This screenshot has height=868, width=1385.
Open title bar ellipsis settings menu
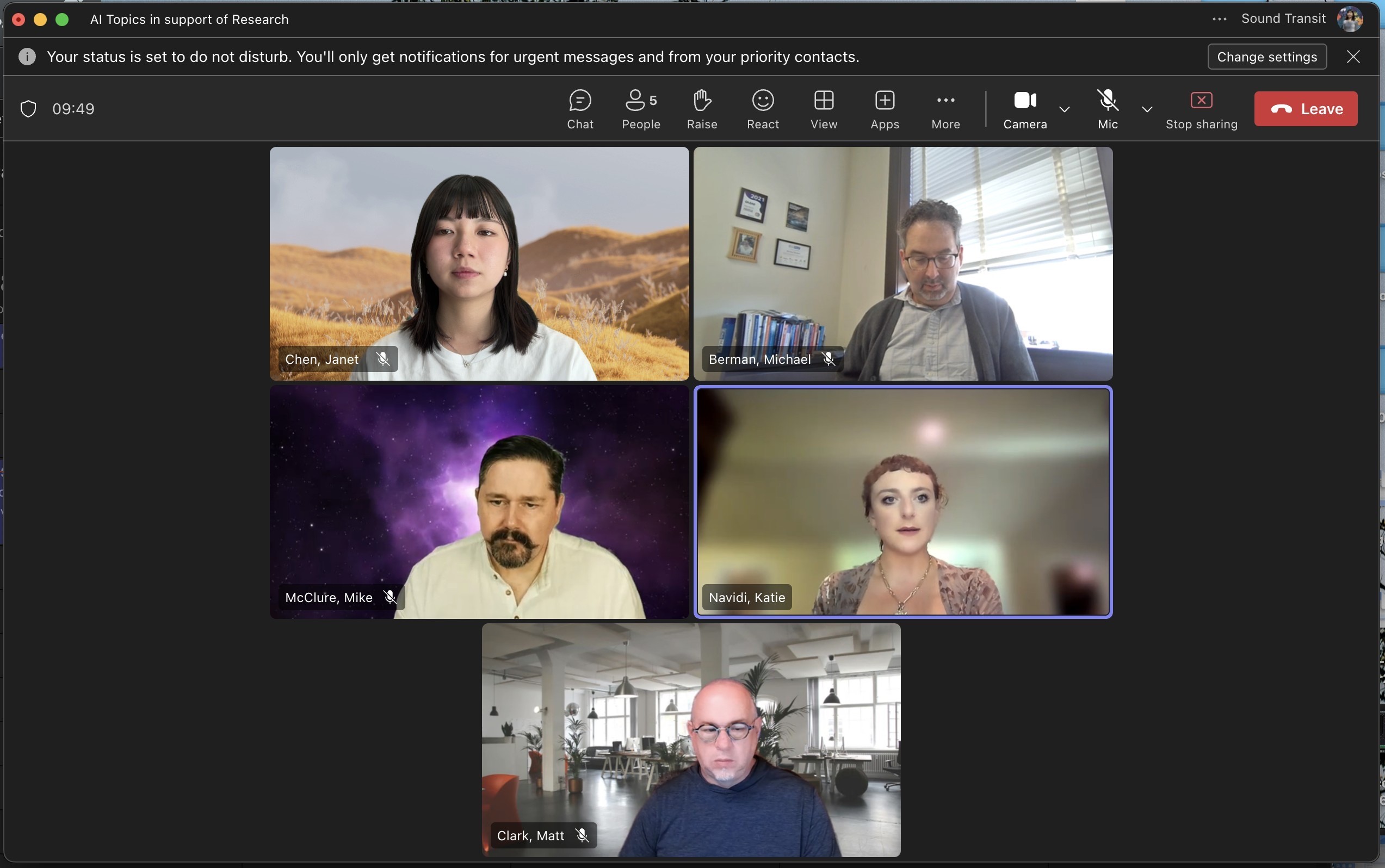pyautogui.click(x=1219, y=19)
